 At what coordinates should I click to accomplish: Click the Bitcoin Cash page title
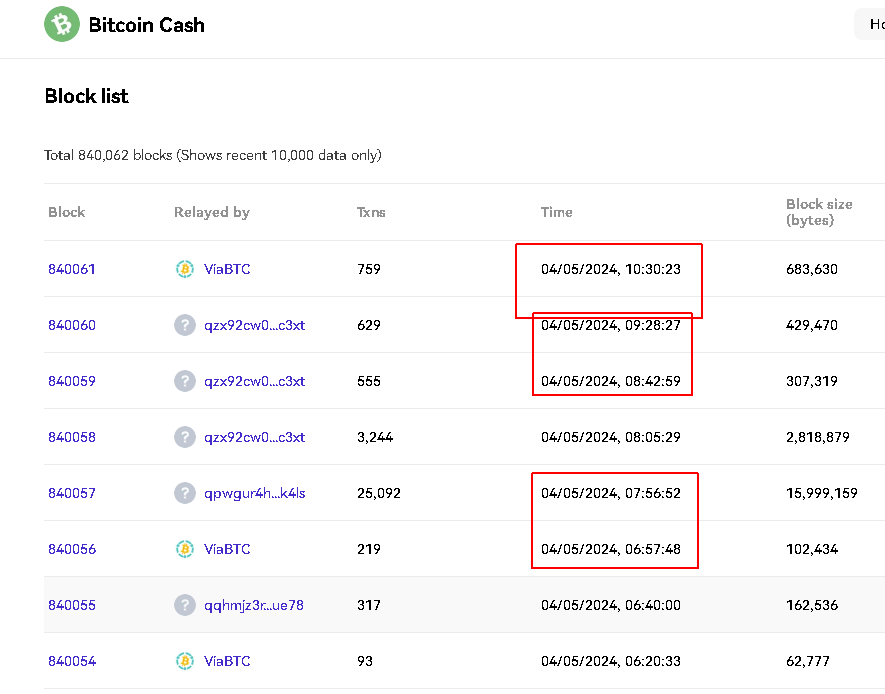tap(147, 25)
